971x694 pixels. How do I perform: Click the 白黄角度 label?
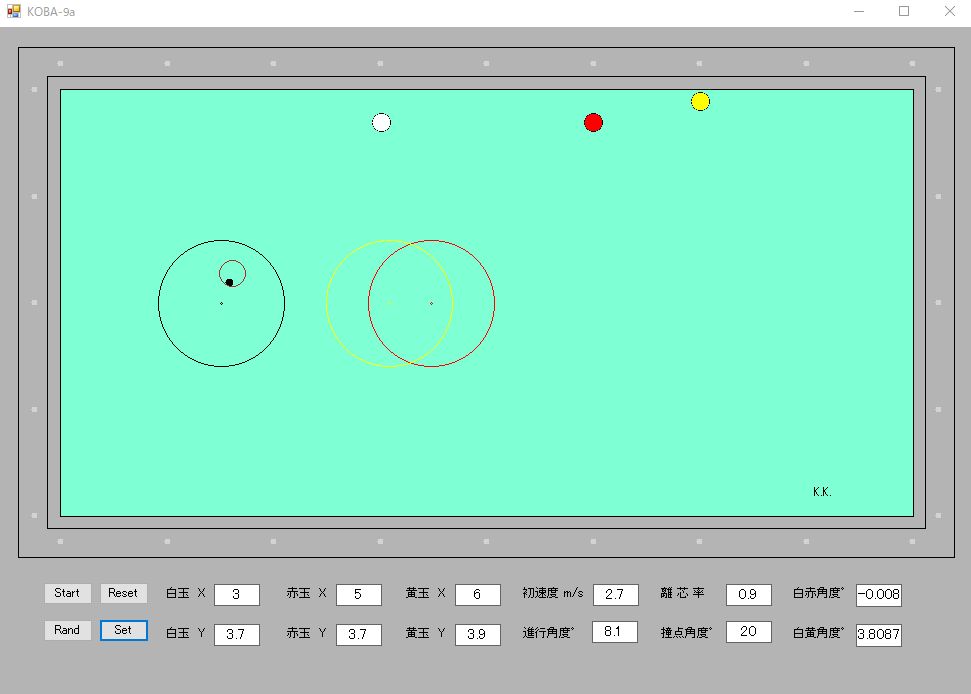[x=819, y=633]
